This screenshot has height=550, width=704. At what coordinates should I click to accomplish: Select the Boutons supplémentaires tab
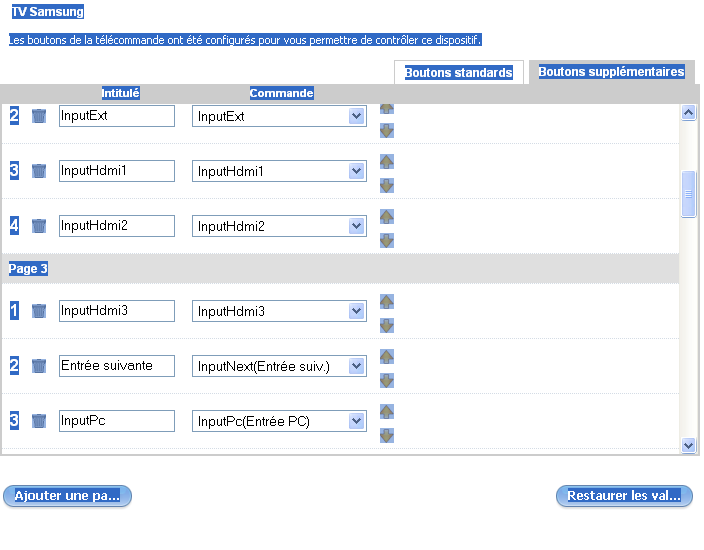(x=612, y=72)
